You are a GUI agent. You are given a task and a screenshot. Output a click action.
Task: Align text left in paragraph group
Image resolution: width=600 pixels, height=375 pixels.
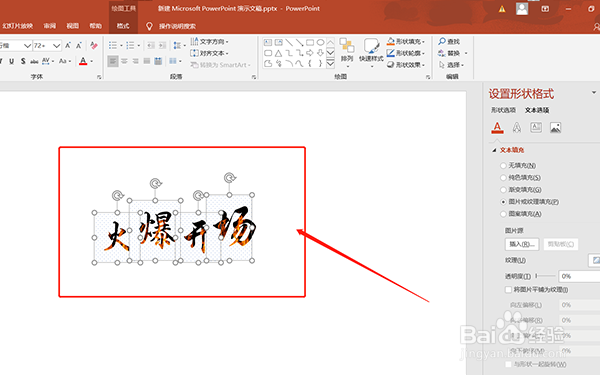coord(112,61)
